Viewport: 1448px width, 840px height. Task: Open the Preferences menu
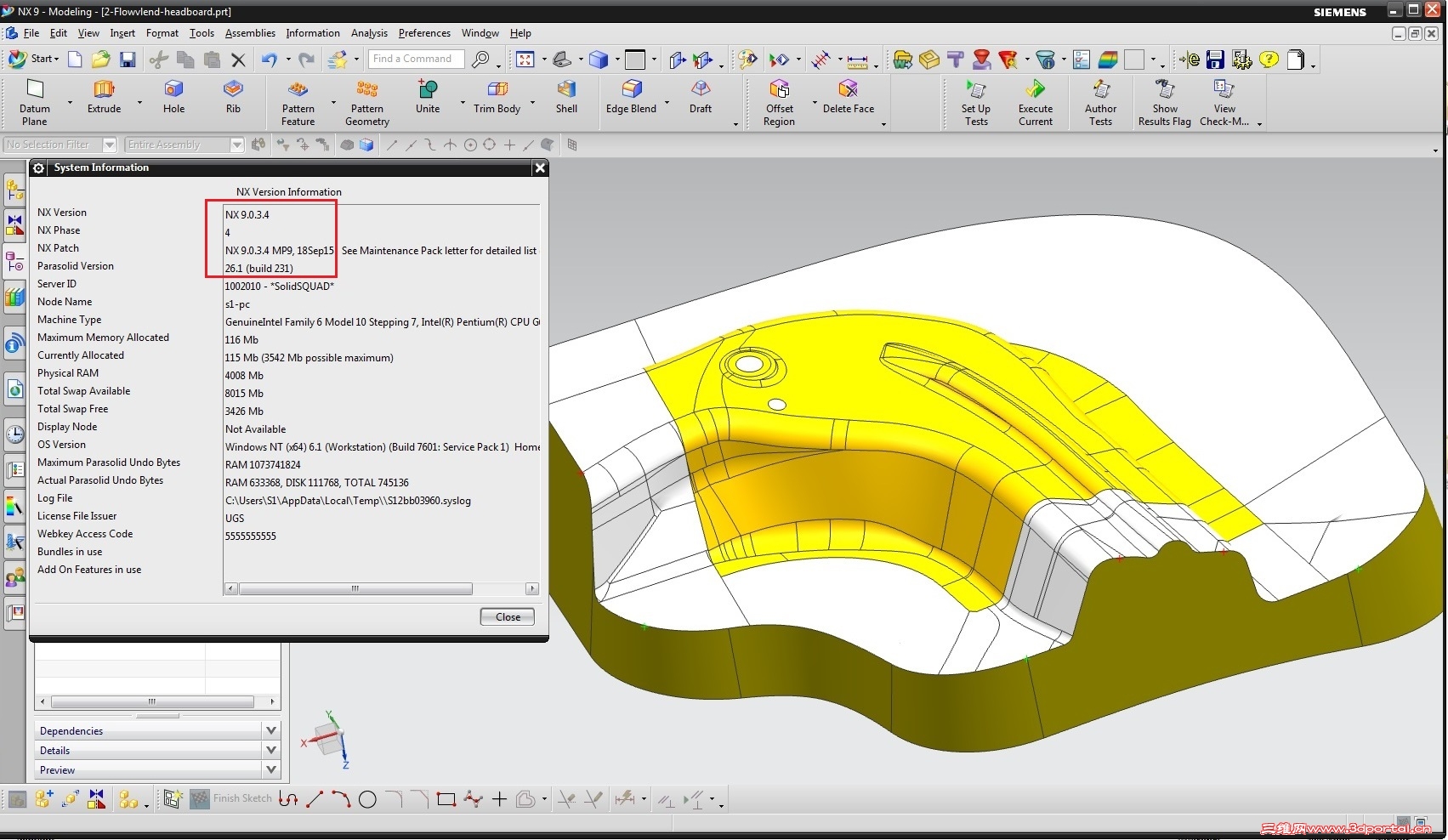pyautogui.click(x=424, y=33)
